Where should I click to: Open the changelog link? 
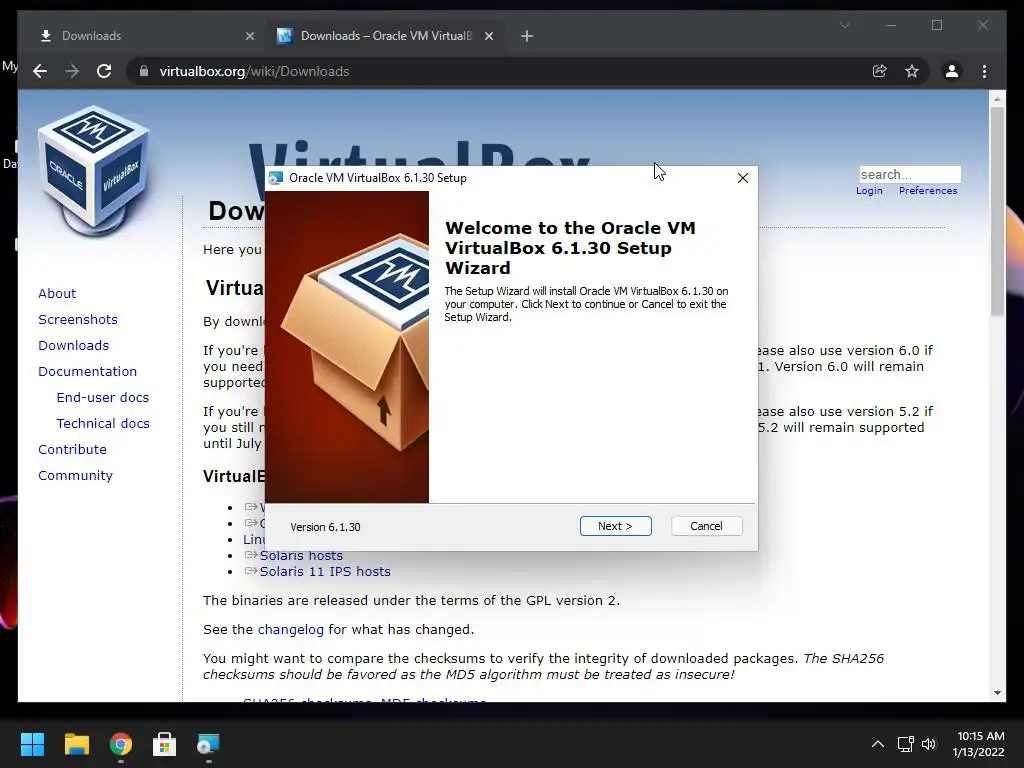pos(291,630)
